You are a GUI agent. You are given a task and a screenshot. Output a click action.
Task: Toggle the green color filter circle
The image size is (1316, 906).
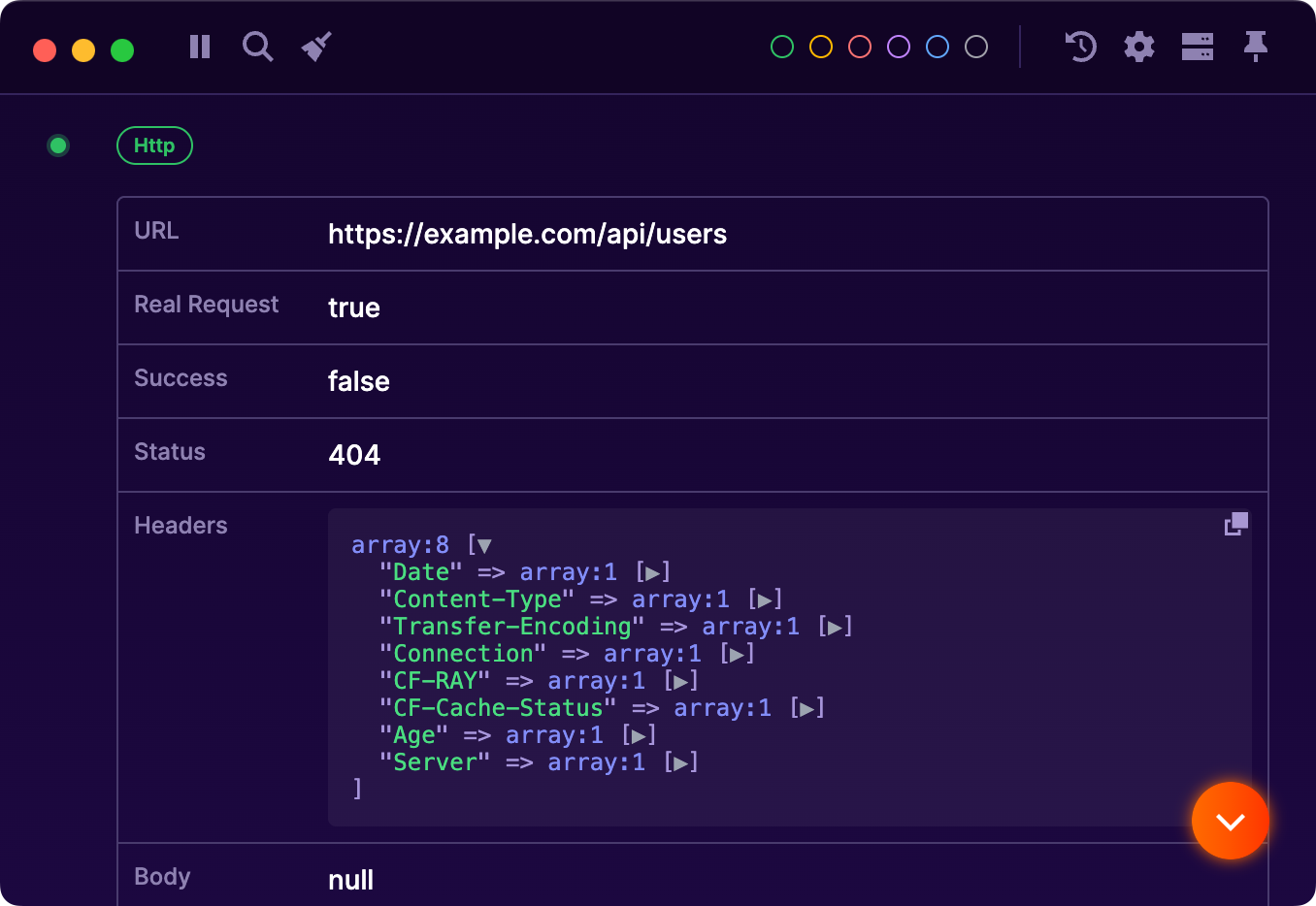[781, 46]
